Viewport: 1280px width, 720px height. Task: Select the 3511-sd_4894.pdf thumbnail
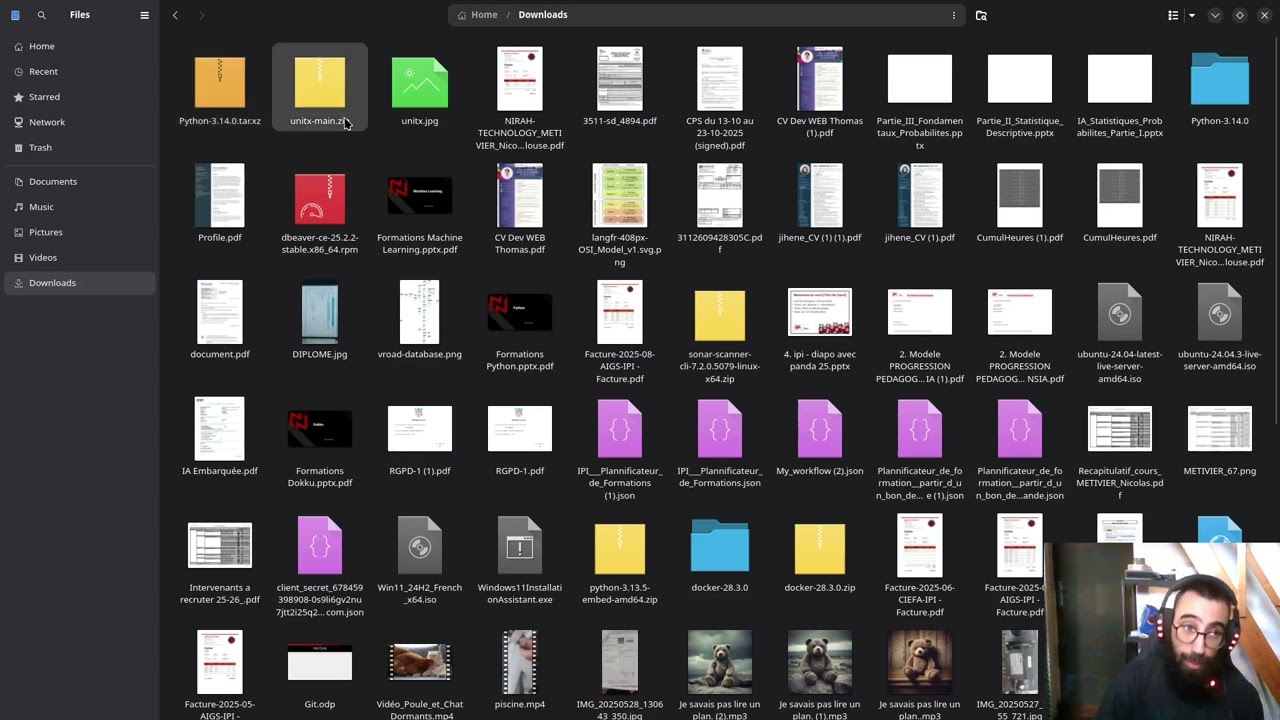click(x=620, y=79)
